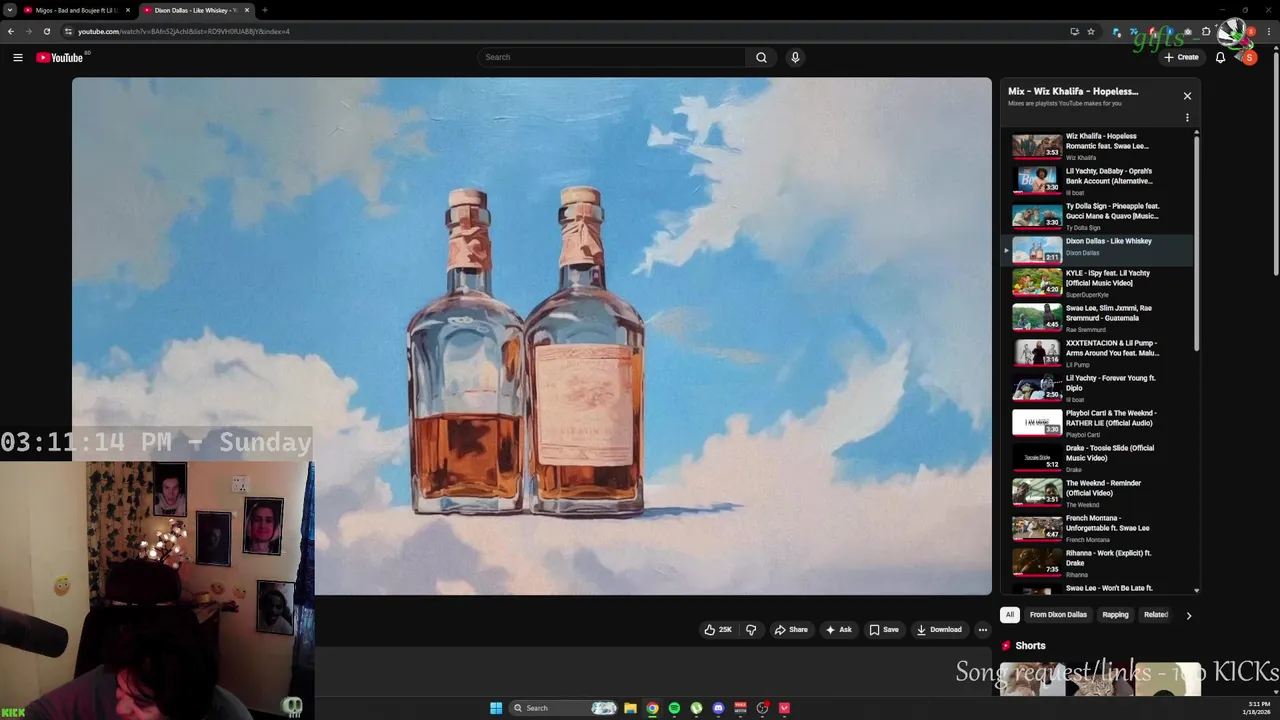Open the notifications bell
The image size is (1280, 720).
pyautogui.click(x=1220, y=57)
